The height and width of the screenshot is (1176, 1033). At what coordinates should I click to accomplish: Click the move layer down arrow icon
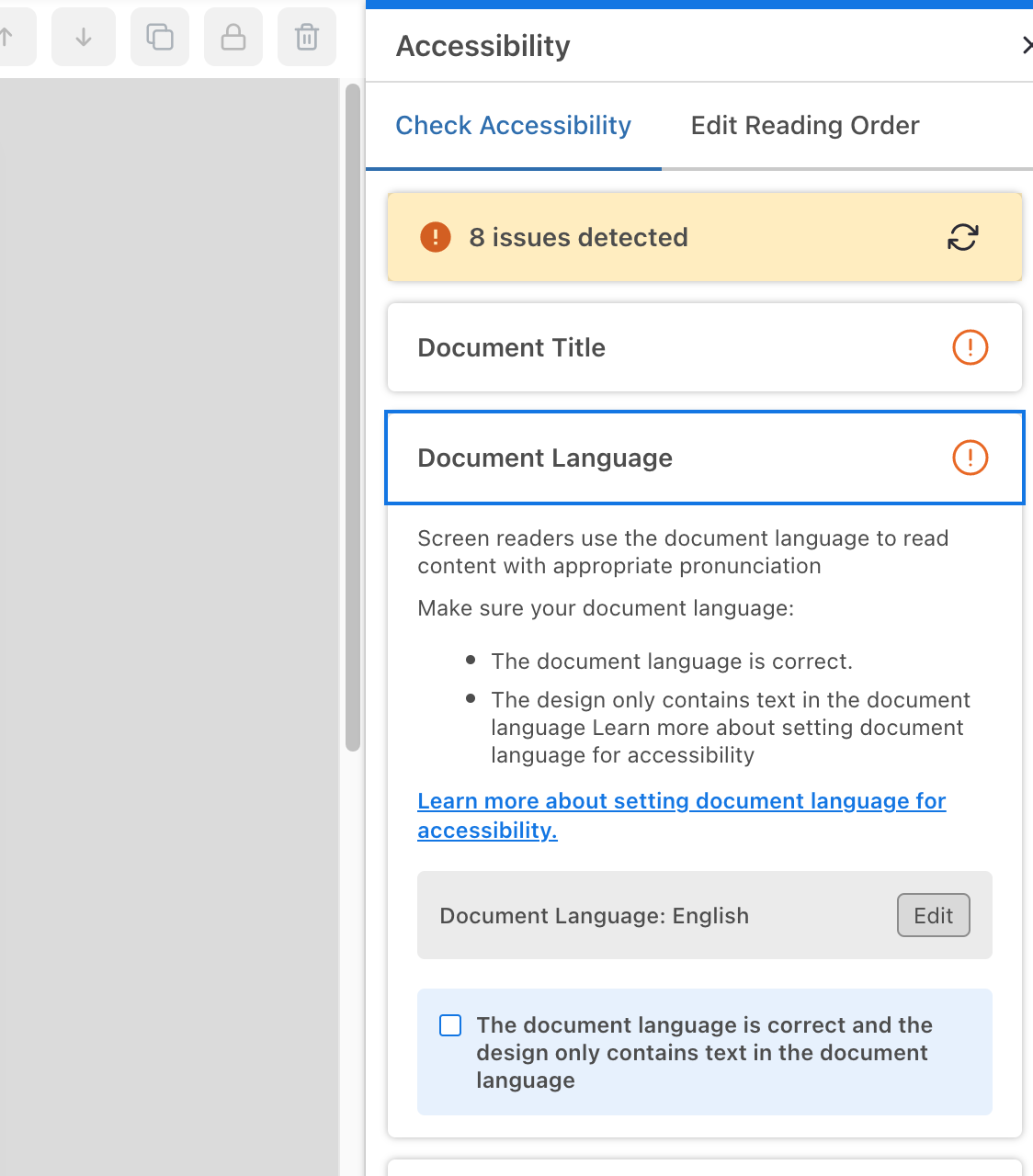tap(83, 37)
